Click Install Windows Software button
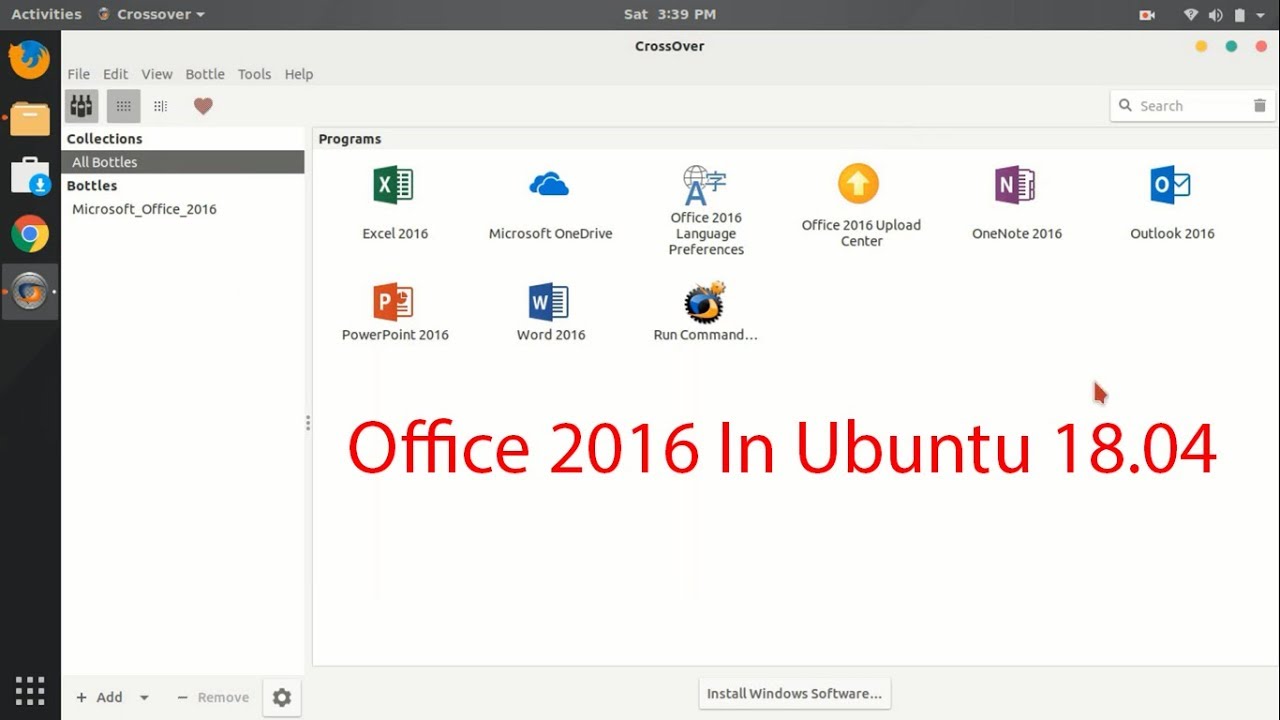 (x=794, y=693)
